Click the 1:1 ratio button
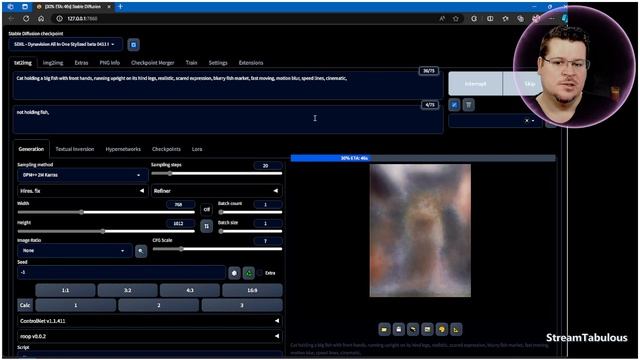The image size is (640, 360). point(65,290)
